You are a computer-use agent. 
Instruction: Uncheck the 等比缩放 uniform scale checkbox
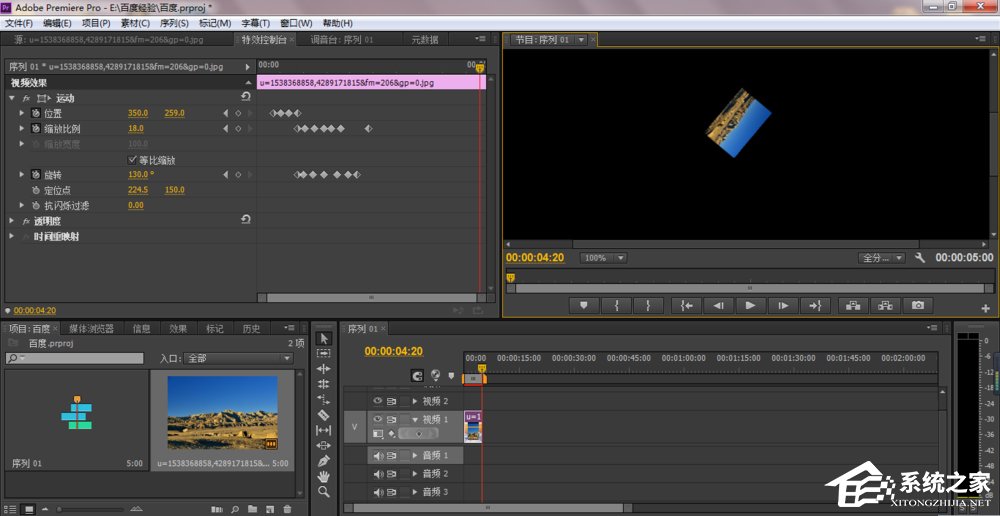point(133,160)
